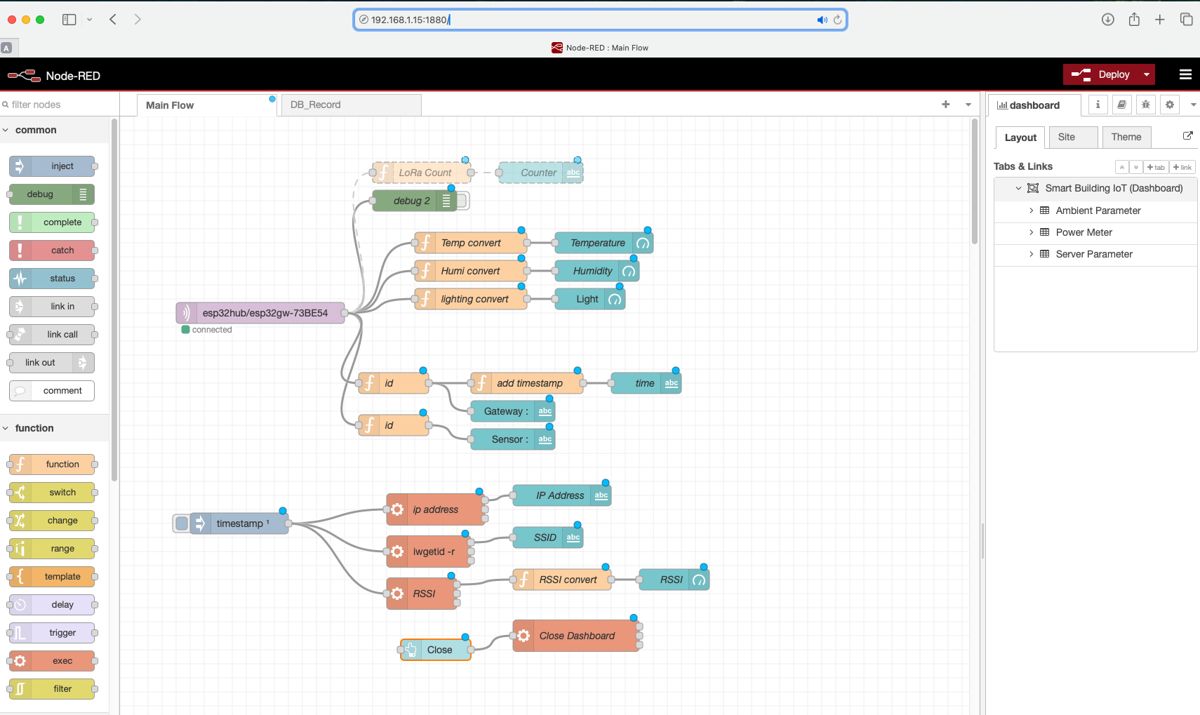This screenshot has height=715, width=1200.
Task: Select the debug node in palette
Action: tap(52, 194)
